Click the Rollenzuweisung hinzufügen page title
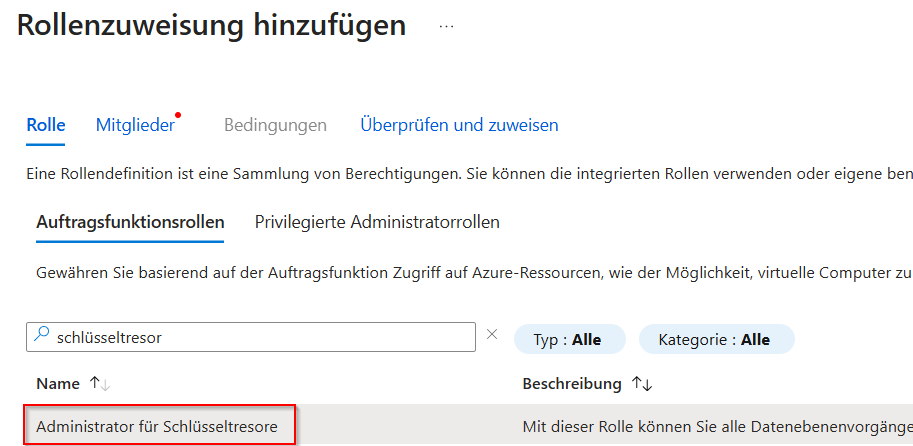 [212, 27]
